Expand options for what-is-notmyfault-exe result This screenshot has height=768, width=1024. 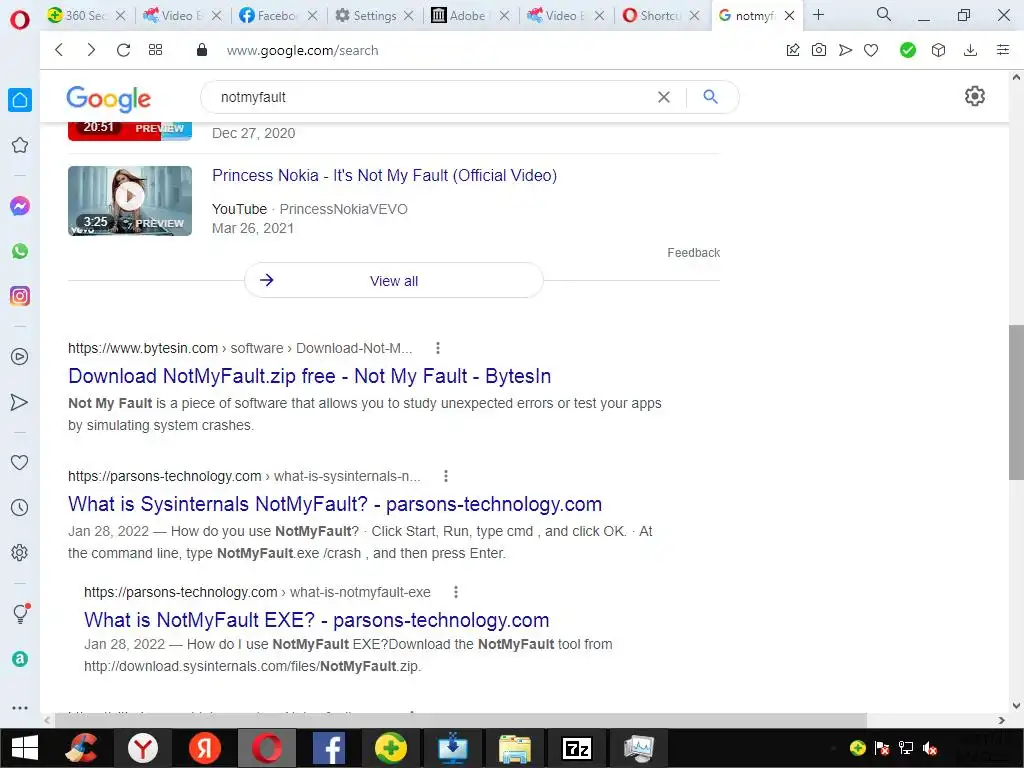pyautogui.click(x=456, y=592)
